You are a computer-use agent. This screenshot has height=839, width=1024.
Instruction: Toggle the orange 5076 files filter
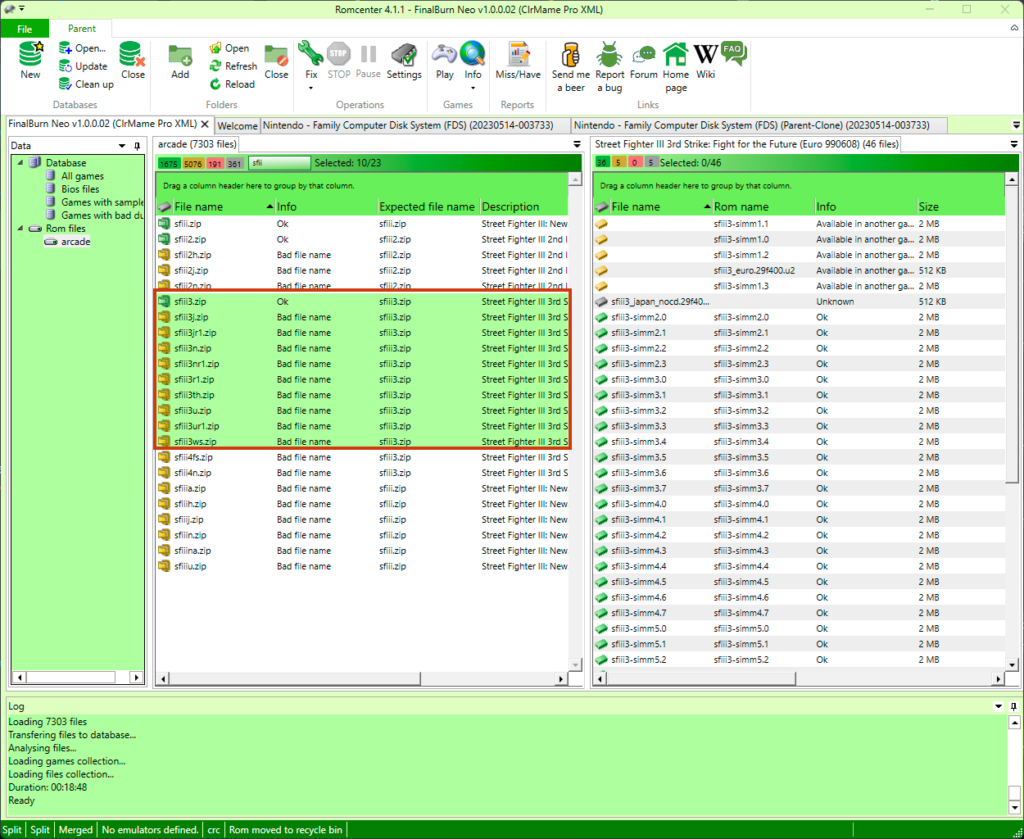193,163
